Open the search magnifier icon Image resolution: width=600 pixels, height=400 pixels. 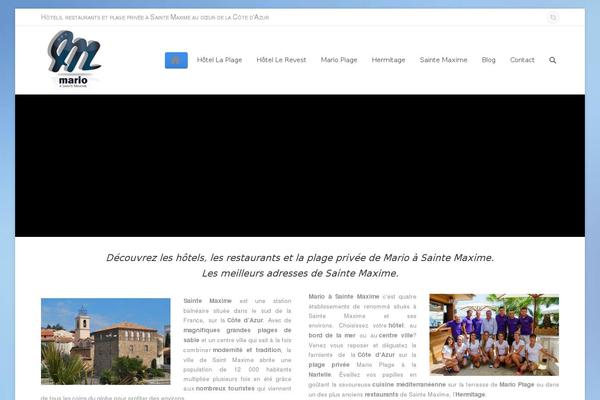[553, 60]
